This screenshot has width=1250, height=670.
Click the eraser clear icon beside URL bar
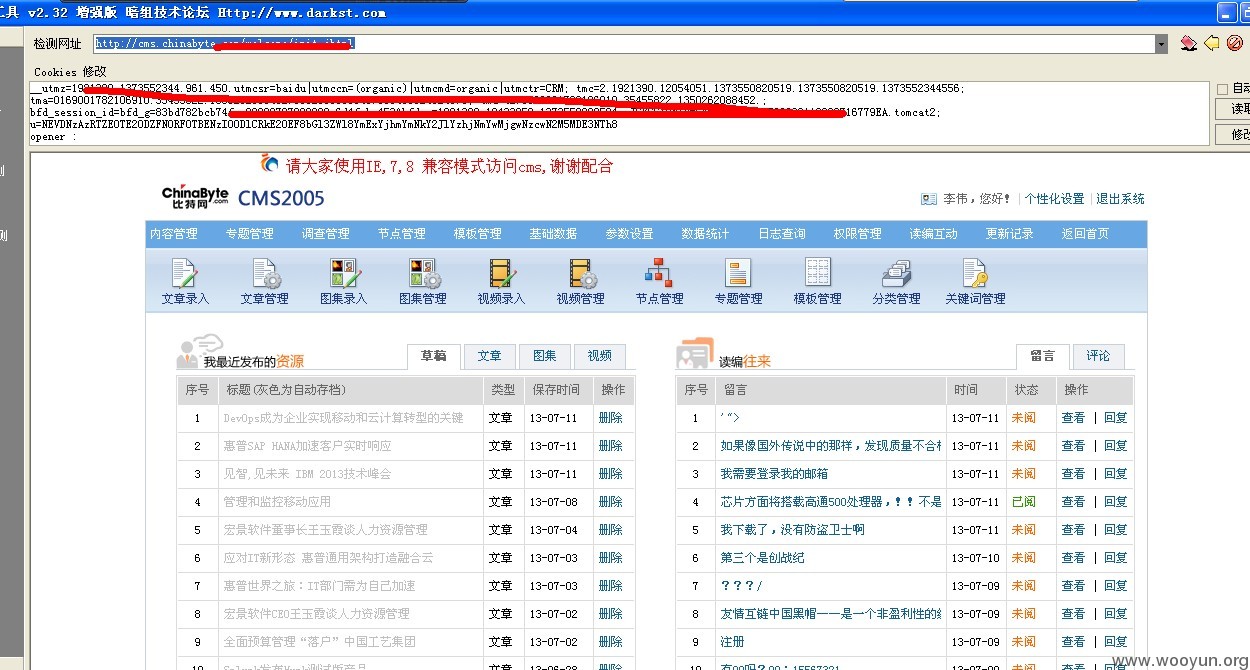click(1188, 43)
